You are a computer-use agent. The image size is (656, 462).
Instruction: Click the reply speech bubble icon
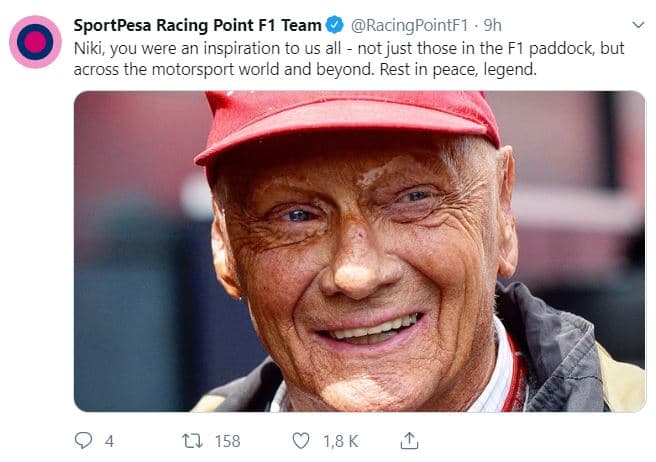tap(84, 440)
